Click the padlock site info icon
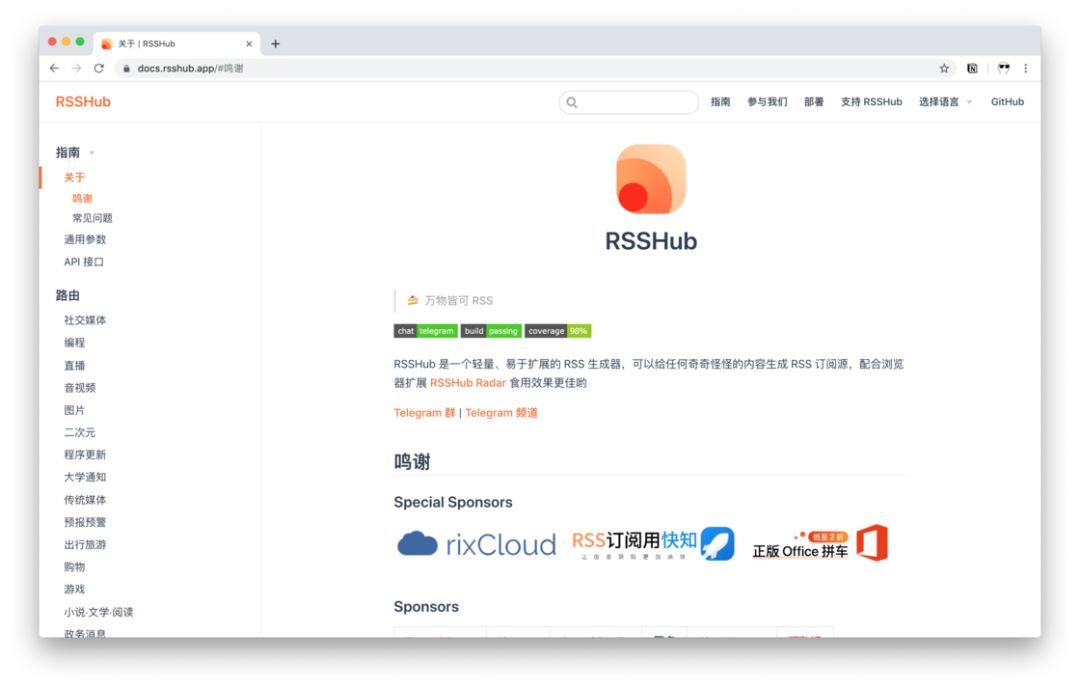 click(126, 68)
